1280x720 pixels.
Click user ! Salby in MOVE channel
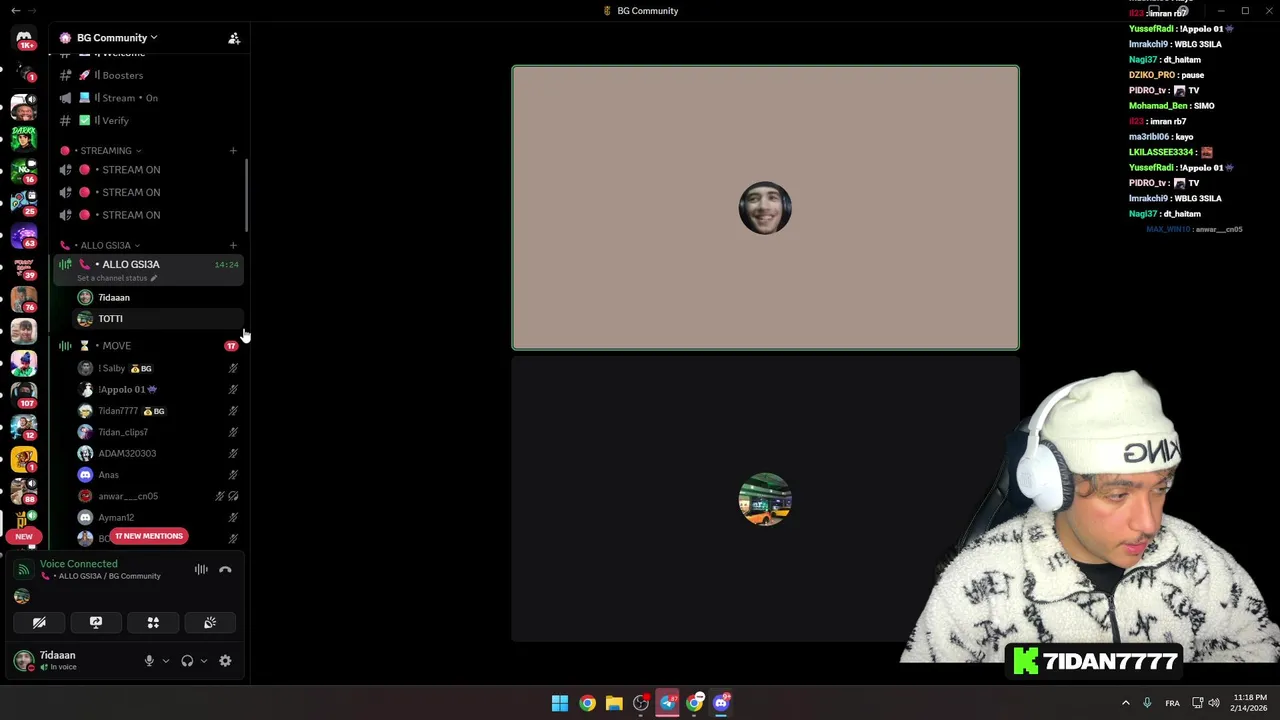[x=158, y=368]
